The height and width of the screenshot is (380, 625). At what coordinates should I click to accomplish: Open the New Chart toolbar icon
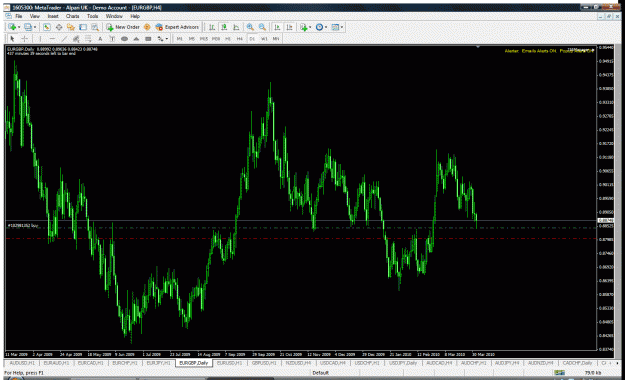[12, 27]
